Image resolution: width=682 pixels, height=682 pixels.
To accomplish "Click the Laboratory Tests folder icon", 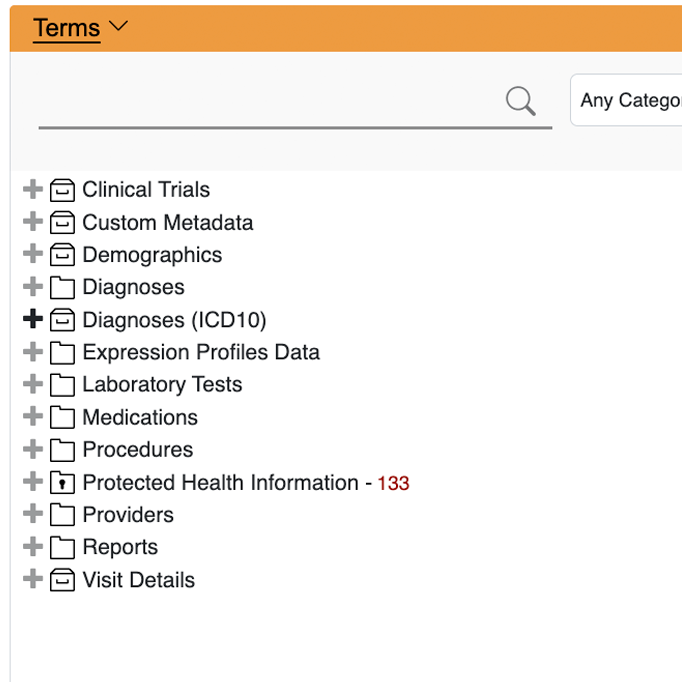I will tap(62, 385).
